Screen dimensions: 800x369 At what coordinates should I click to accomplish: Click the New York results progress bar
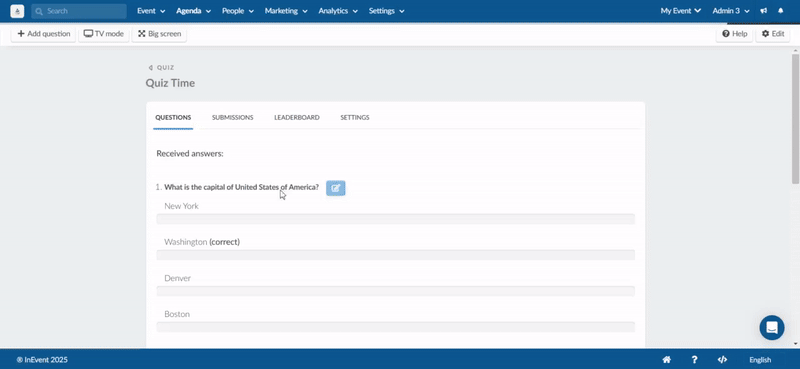(395, 219)
